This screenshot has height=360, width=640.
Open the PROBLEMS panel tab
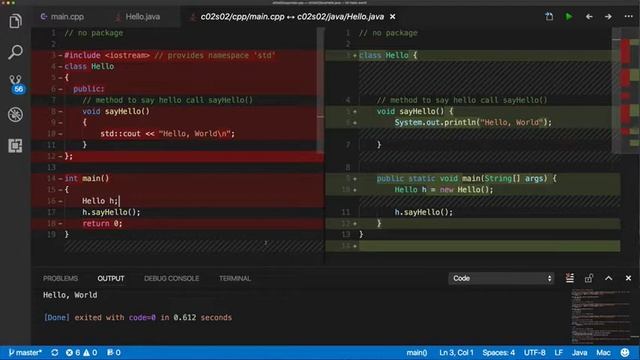(60, 278)
